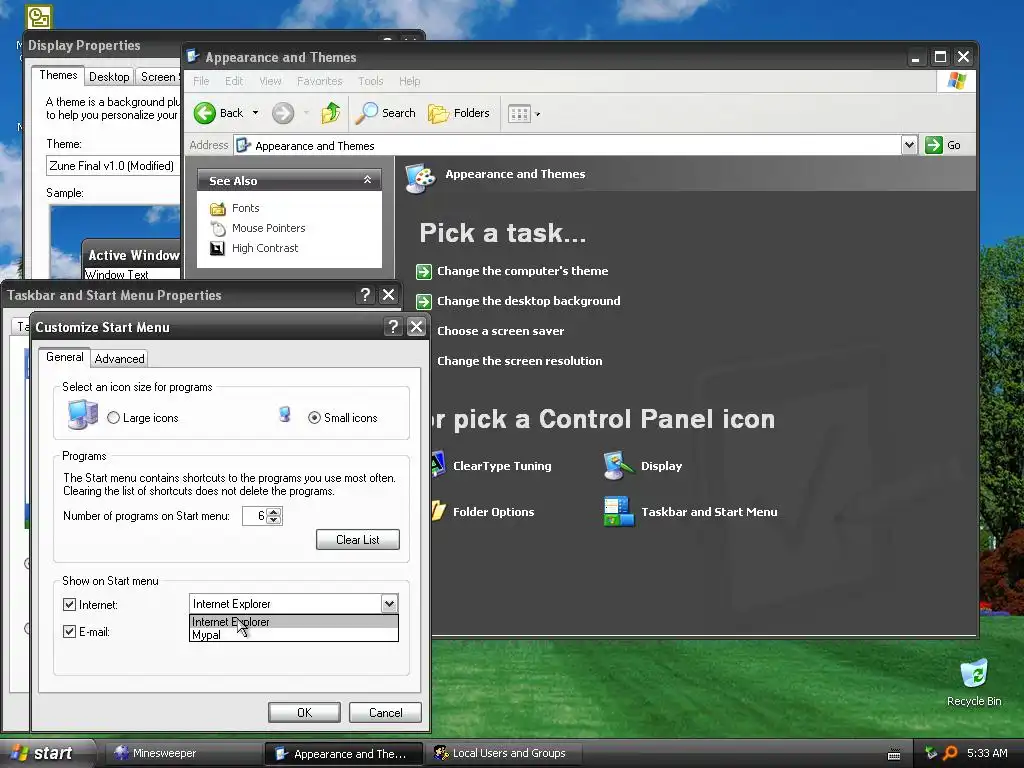Click the Go button beside Address

pyautogui.click(x=943, y=145)
